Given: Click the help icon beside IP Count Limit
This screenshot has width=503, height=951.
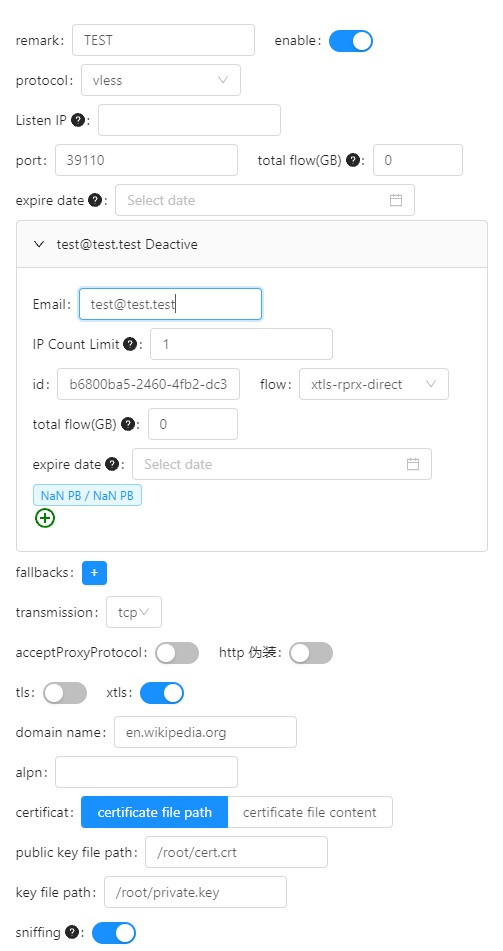Looking at the screenshot, I should click(x=129, y=344).
